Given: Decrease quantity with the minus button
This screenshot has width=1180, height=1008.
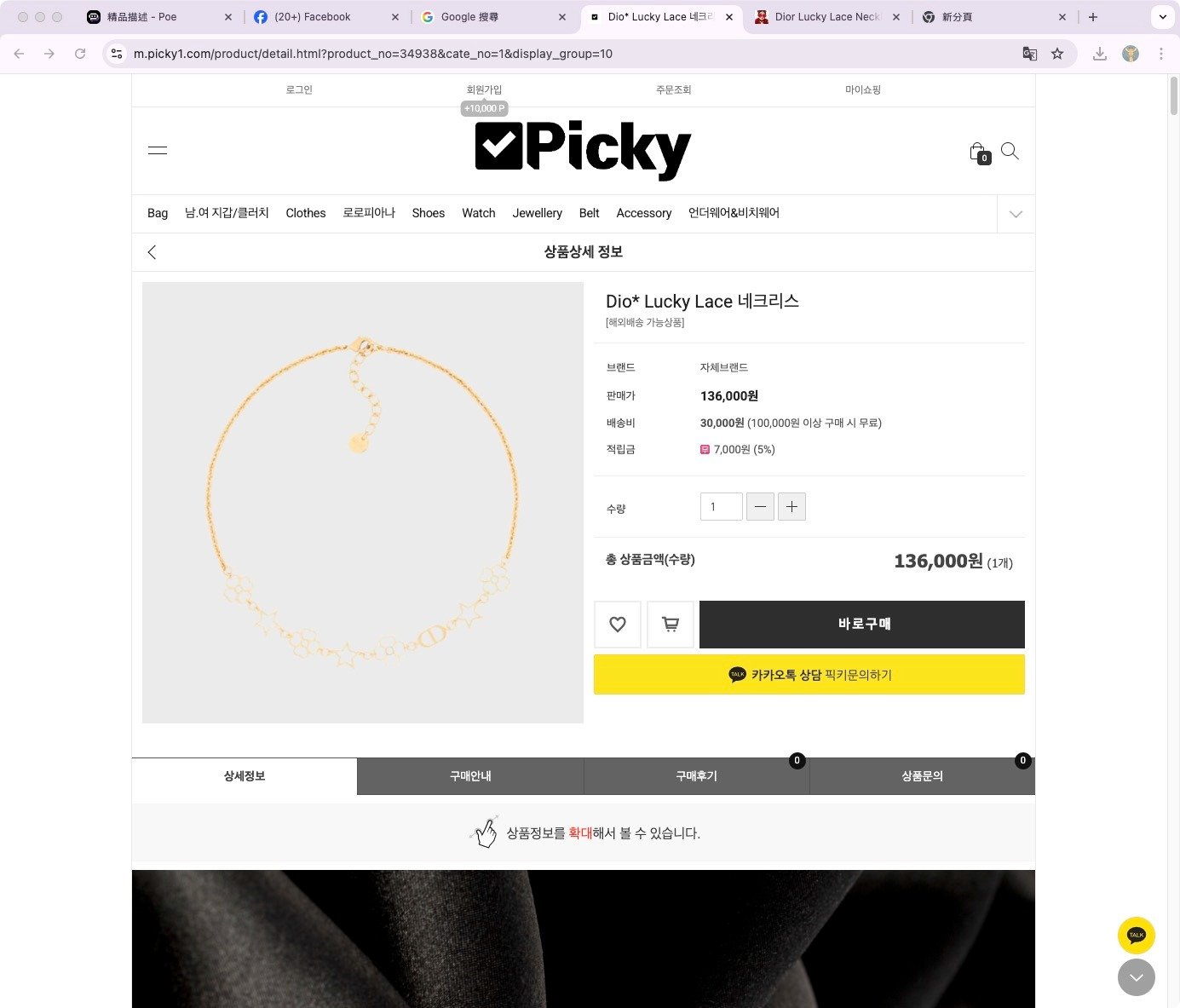Looking at the screenshot, I should 760,507.
